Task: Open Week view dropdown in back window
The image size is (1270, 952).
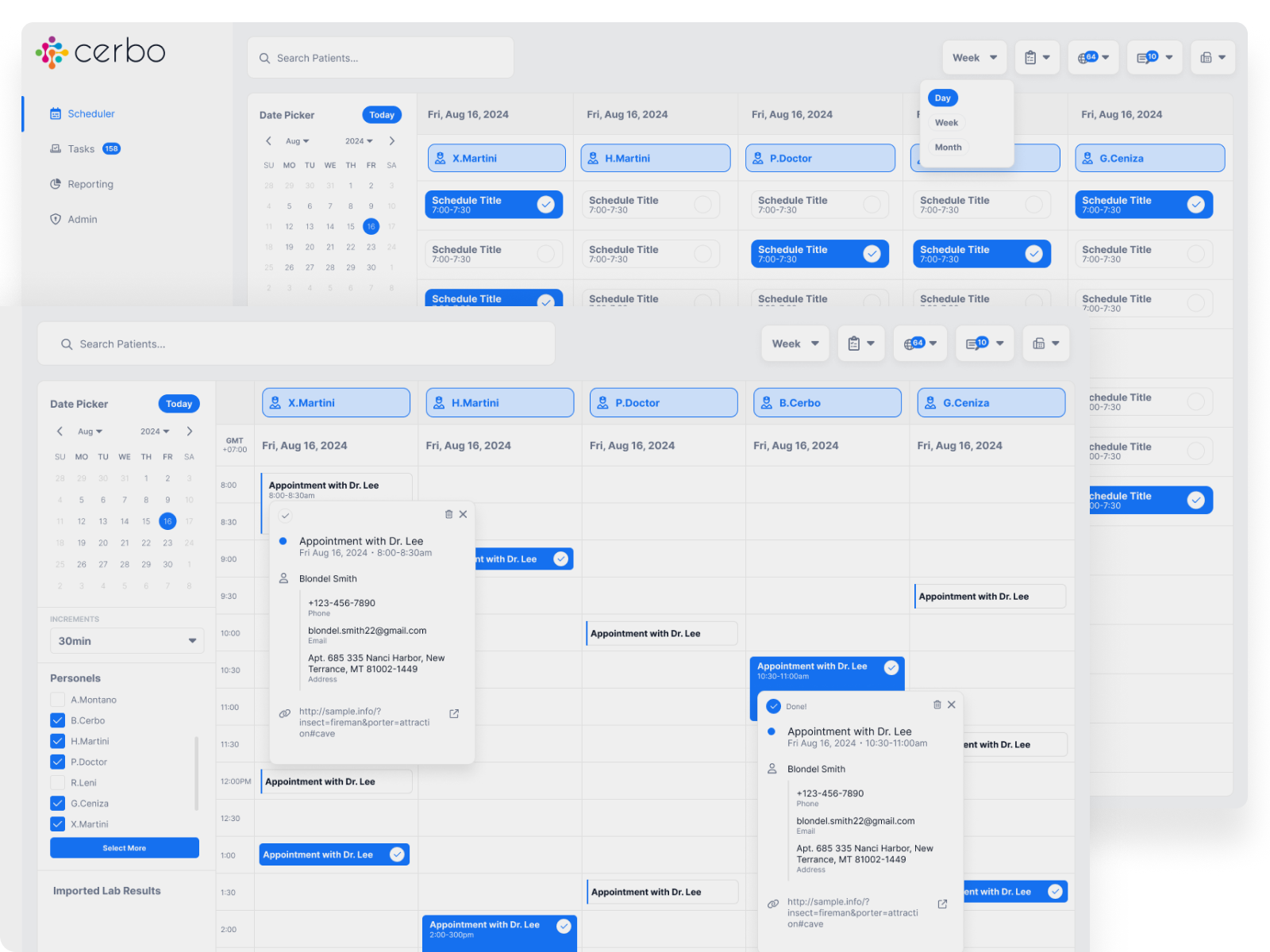Action: (x=975, y=58)
